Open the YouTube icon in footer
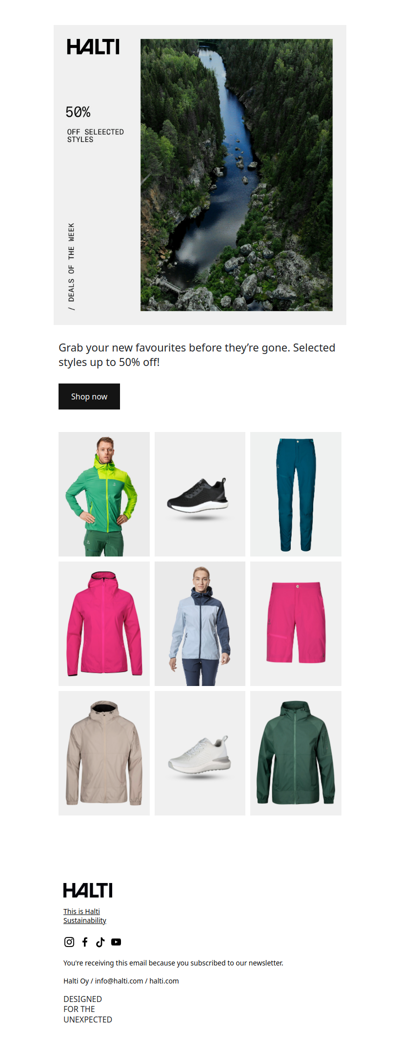The height and width of the screenshot is (1060, 400). click(x=116, y=942)
